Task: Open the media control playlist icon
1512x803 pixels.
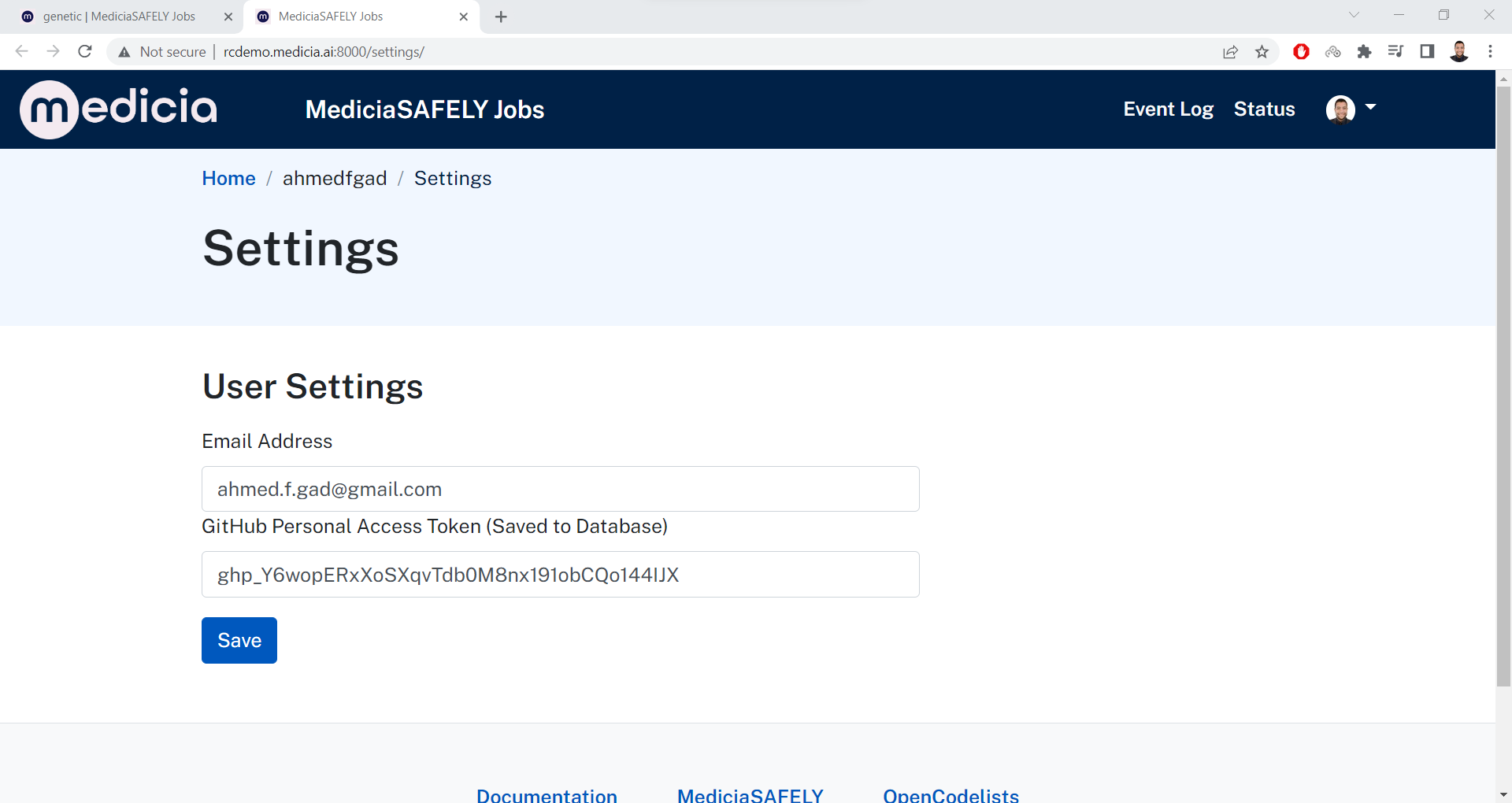Action: pyautogui.click(x=1395, y=52)
